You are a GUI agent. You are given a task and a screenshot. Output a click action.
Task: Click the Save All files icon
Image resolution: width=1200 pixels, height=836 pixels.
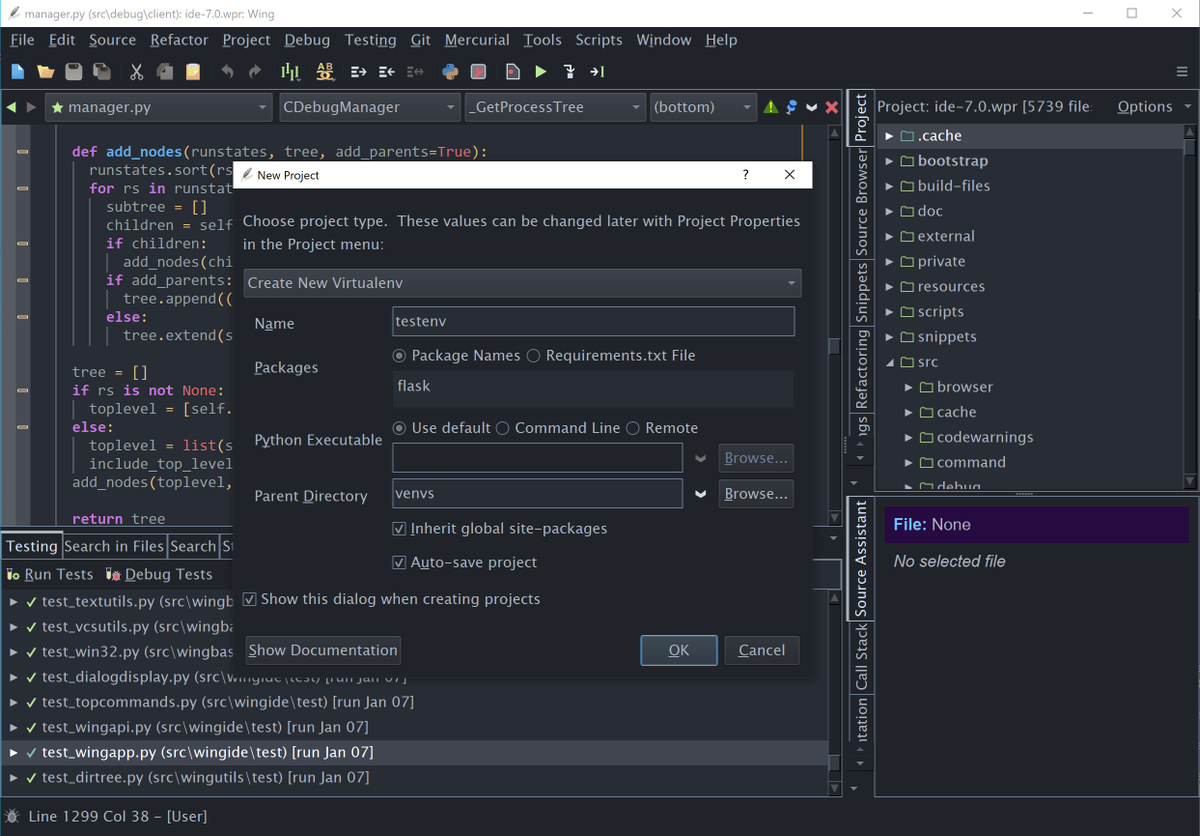(101, 72)
